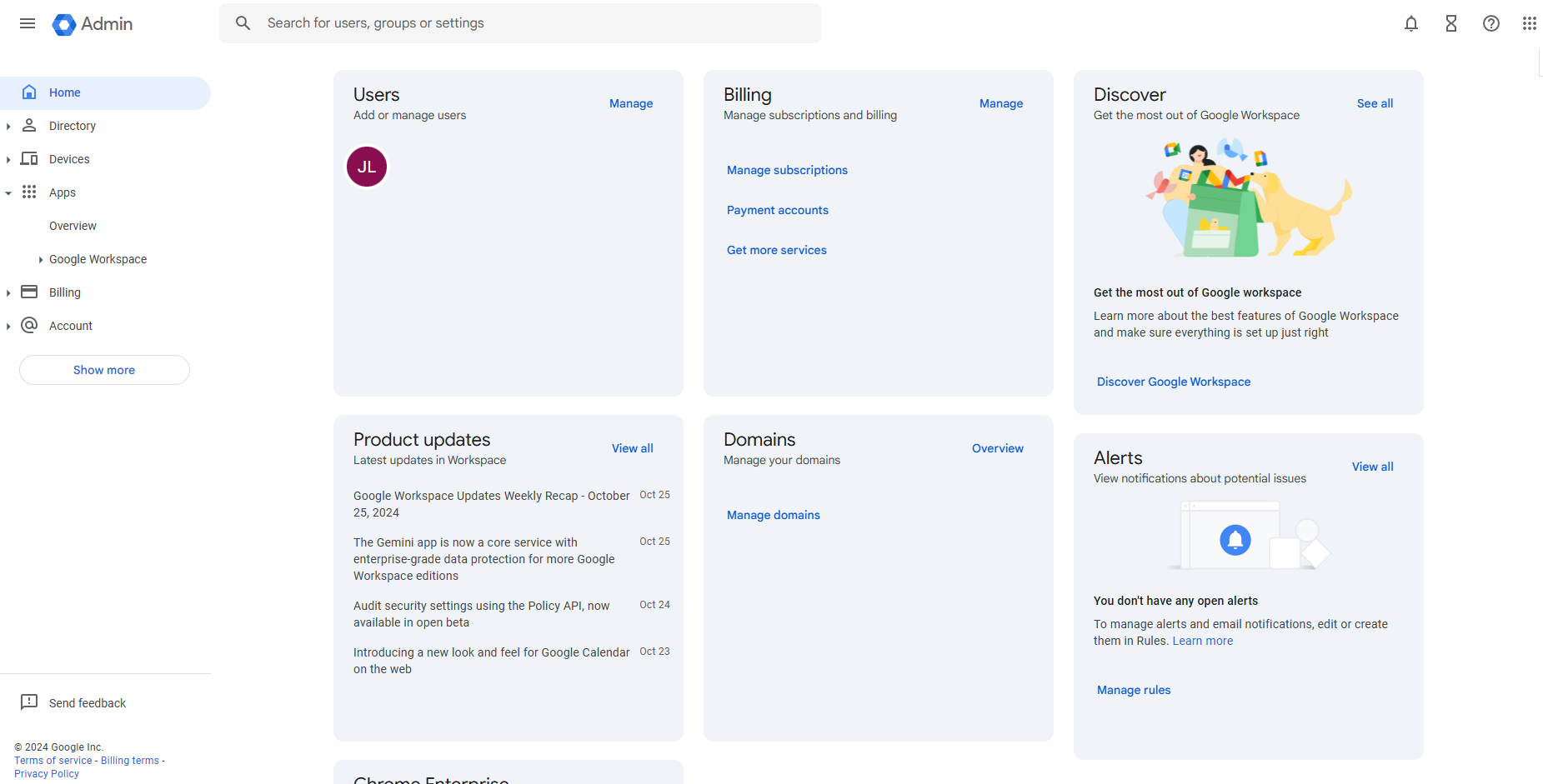
Task: Click View all on Alerts card
Action: click(1372, 467)
